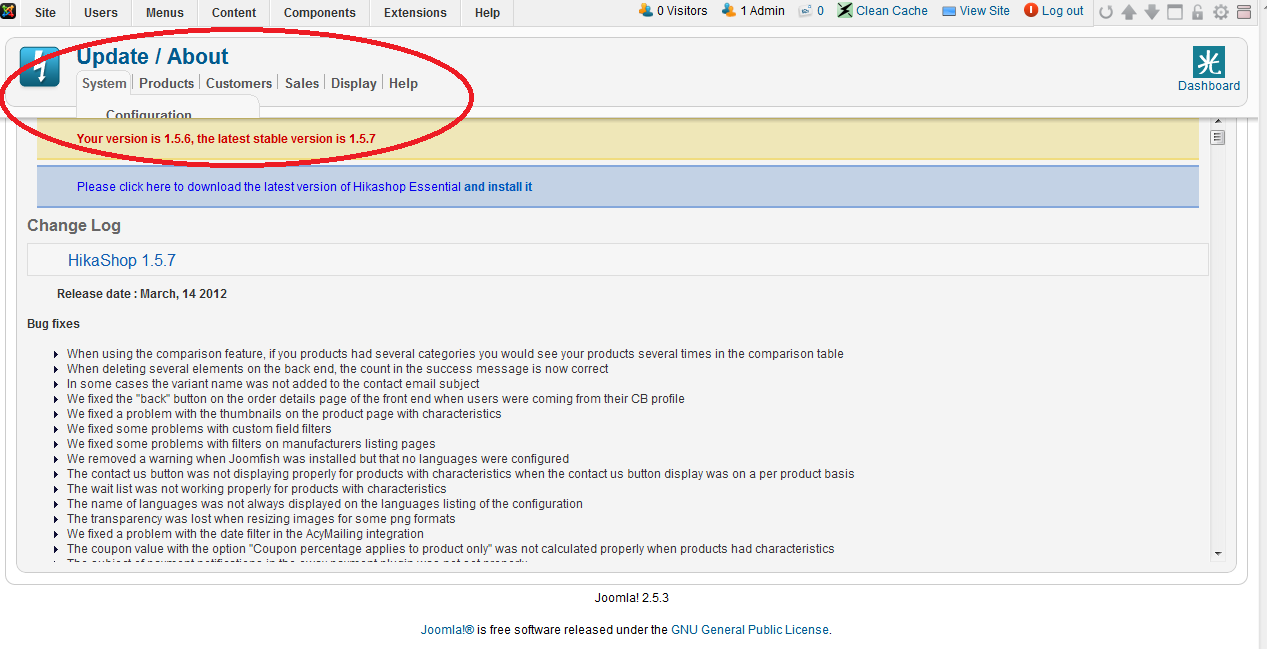Image resolution: width=1267 pixels, height=649 pixels.
Task: Click 'Release date : March, 14 2012' text
Action: (x=142, y=294)
